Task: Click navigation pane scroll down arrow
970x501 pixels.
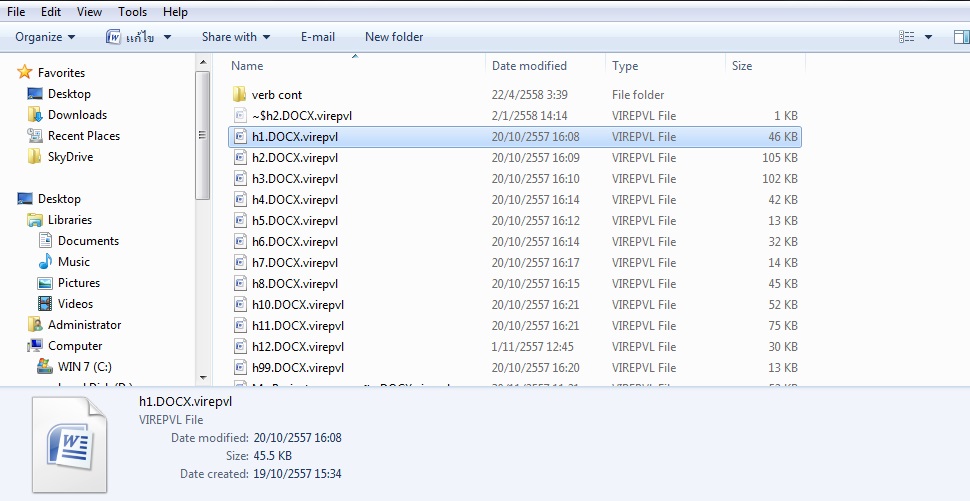Action: click(204, 377)
